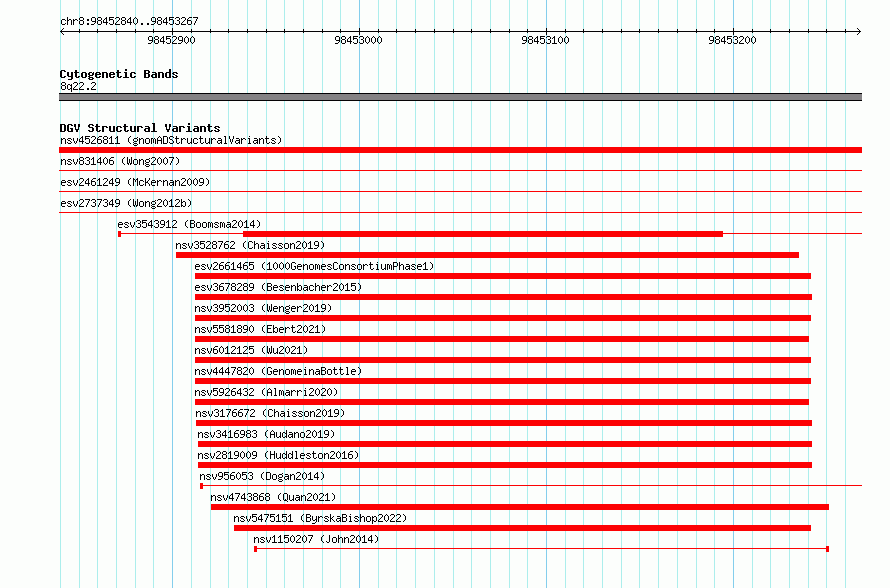Click the thick red bar of nsv4526811

[460, 150]
